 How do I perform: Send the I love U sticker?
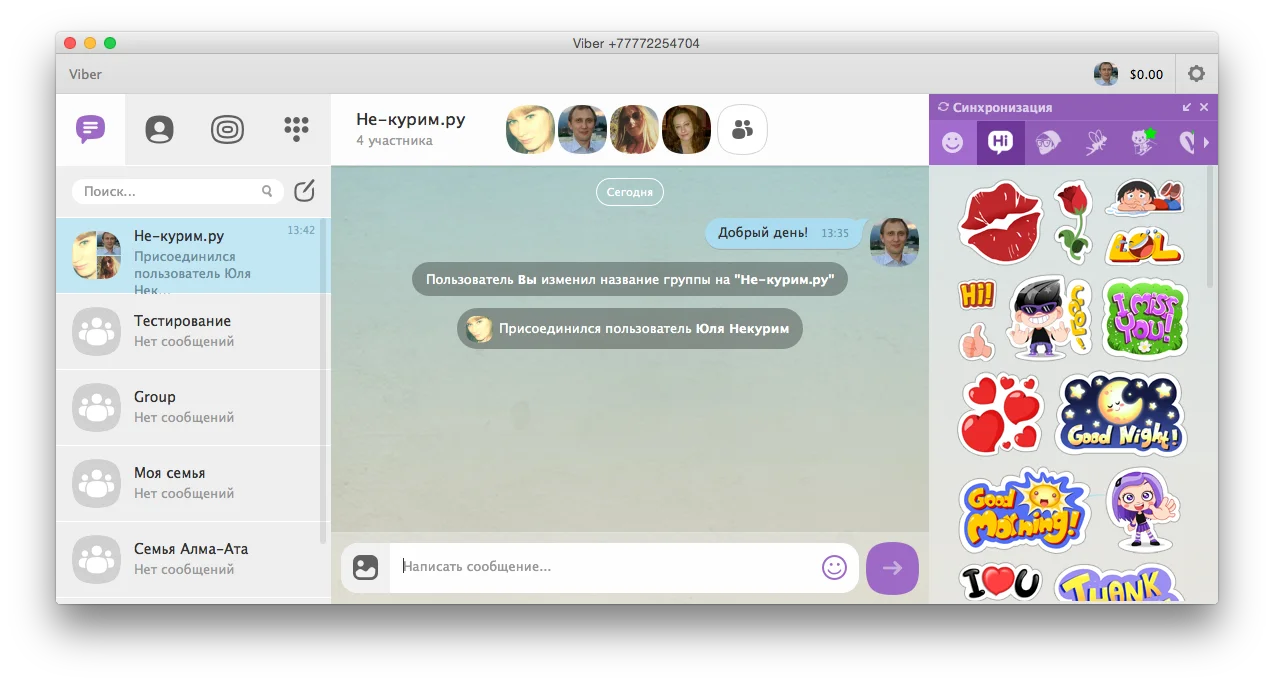1000,583
